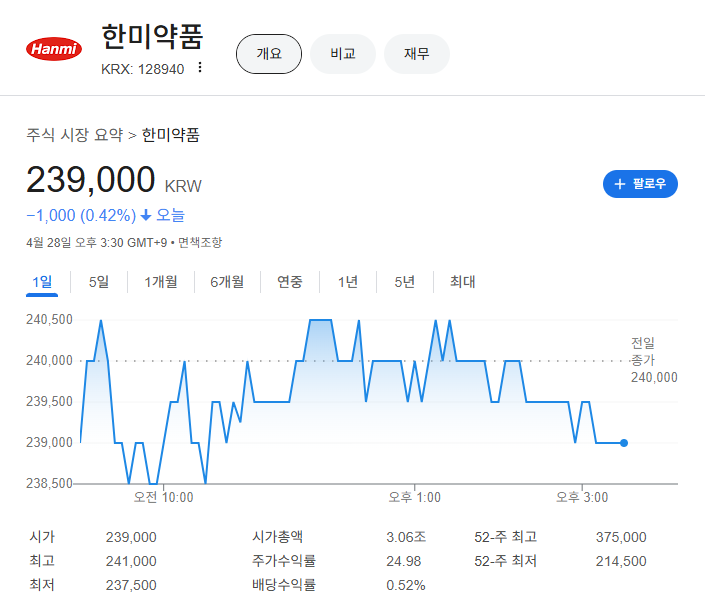Click the 239,000 KRW current price
This screenshot has width=705, height=605.
tap(114, 180)
